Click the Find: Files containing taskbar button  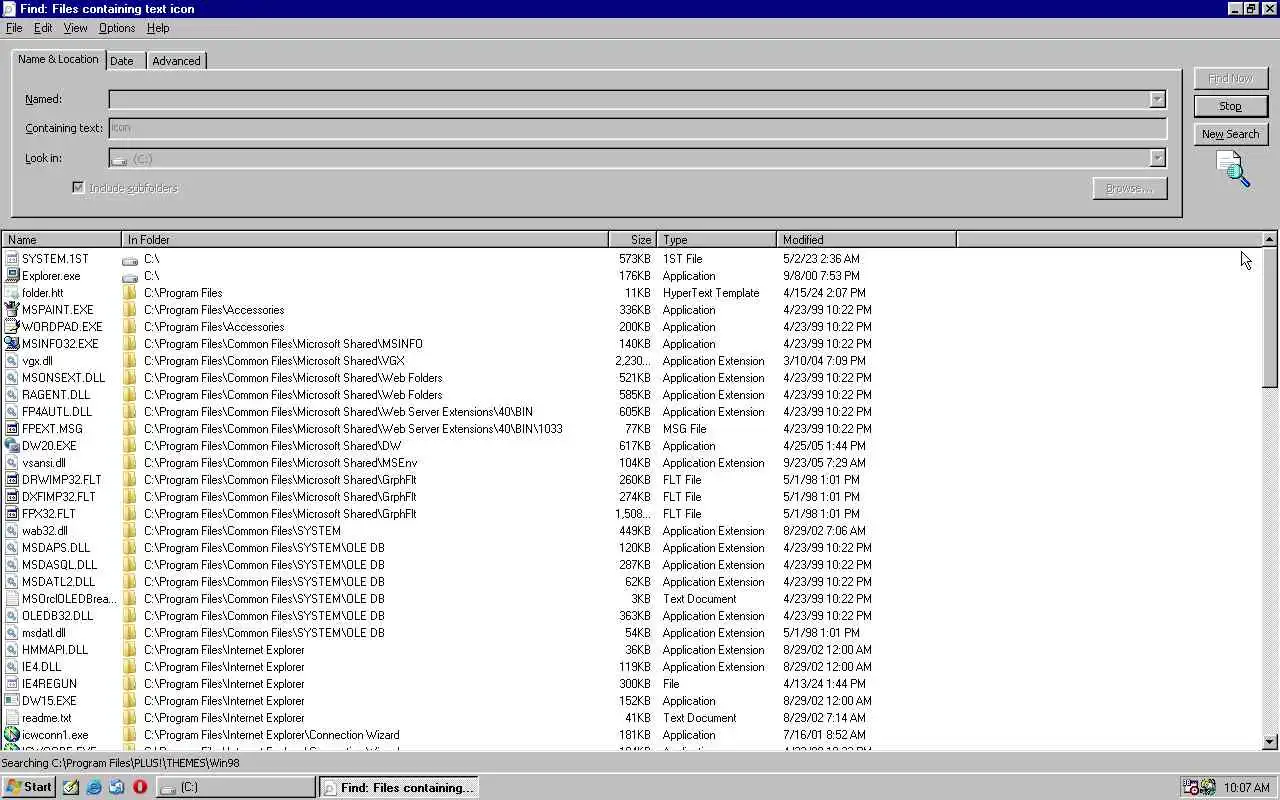[398, 787]
